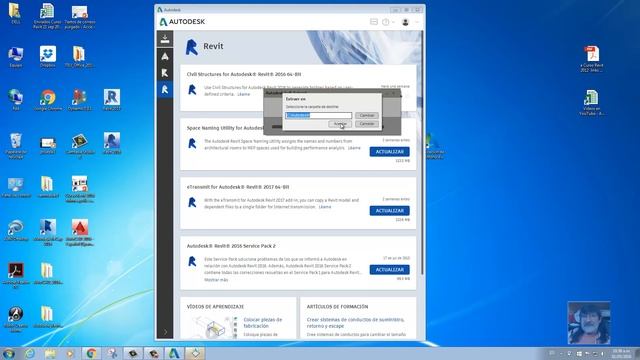Click 'ARTÍCULOS DE FORMACIÓN' heading

pos(337,307)
